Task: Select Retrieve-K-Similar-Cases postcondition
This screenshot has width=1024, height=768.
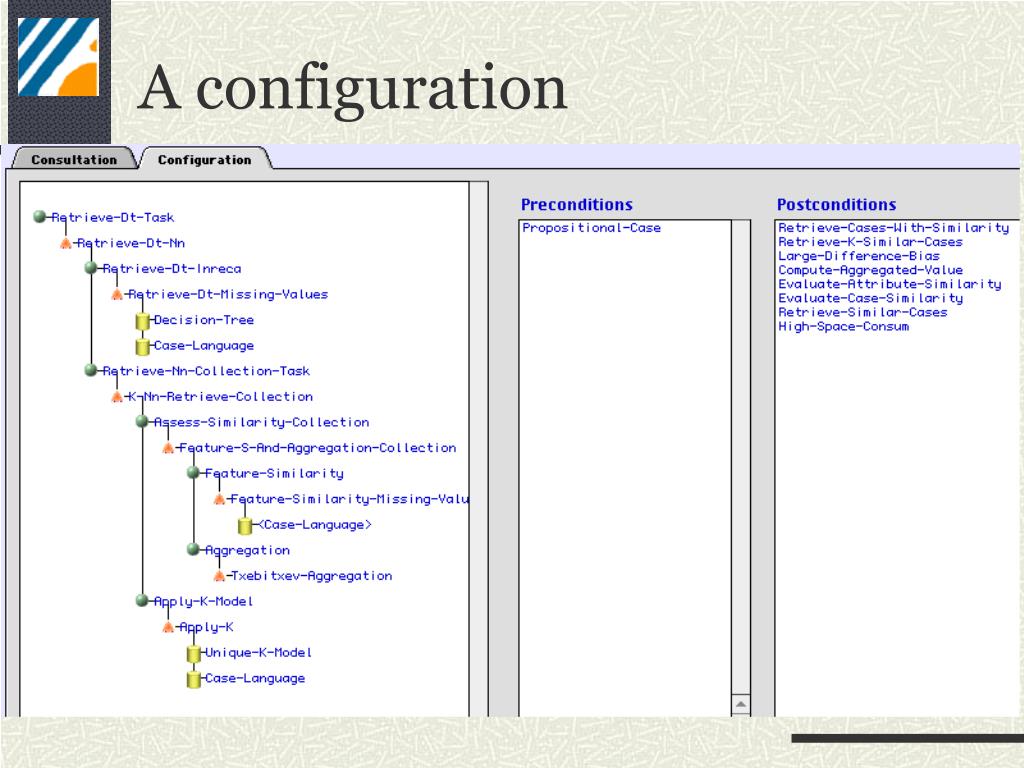Action: coord(870,242)
